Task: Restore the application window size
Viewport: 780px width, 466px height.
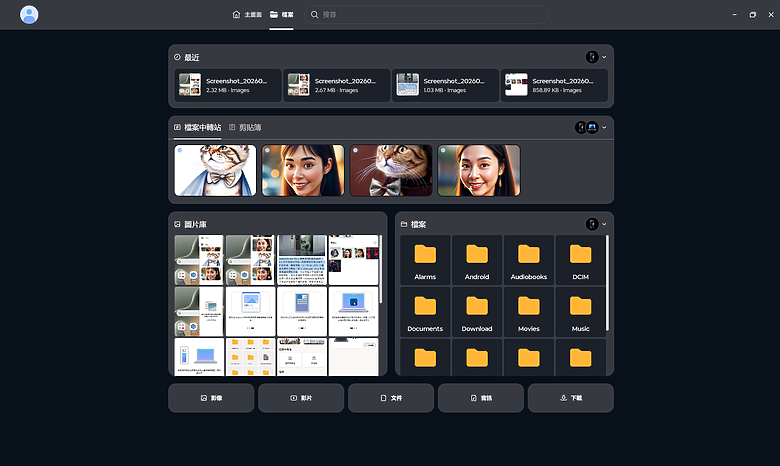Action: click(753, 14)
